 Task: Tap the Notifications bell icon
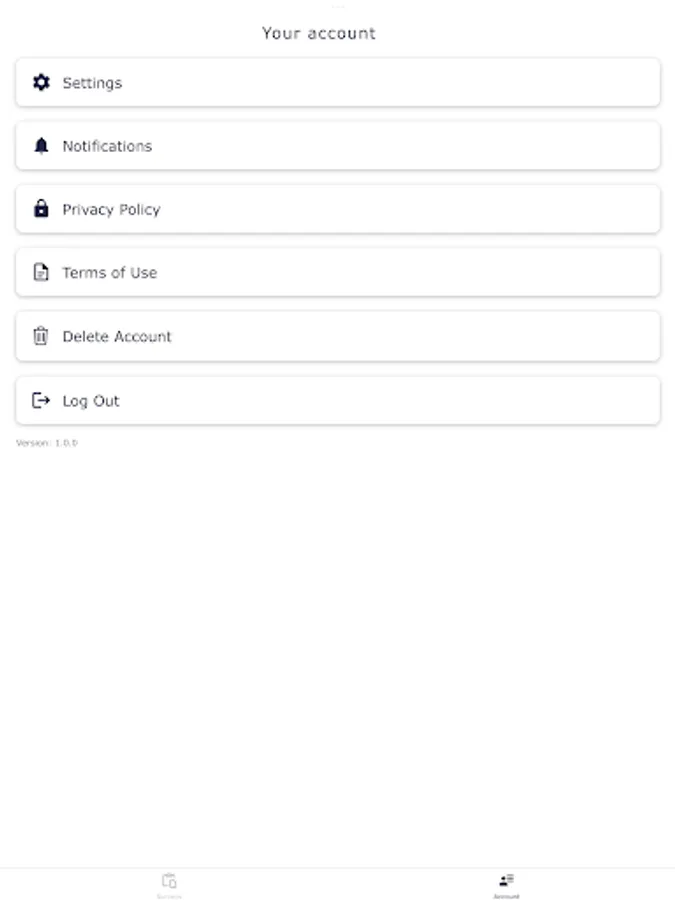coord(41,146)
